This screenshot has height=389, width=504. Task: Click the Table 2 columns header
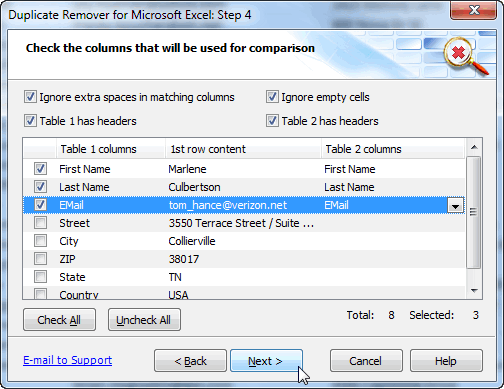(x=393, y=149)
